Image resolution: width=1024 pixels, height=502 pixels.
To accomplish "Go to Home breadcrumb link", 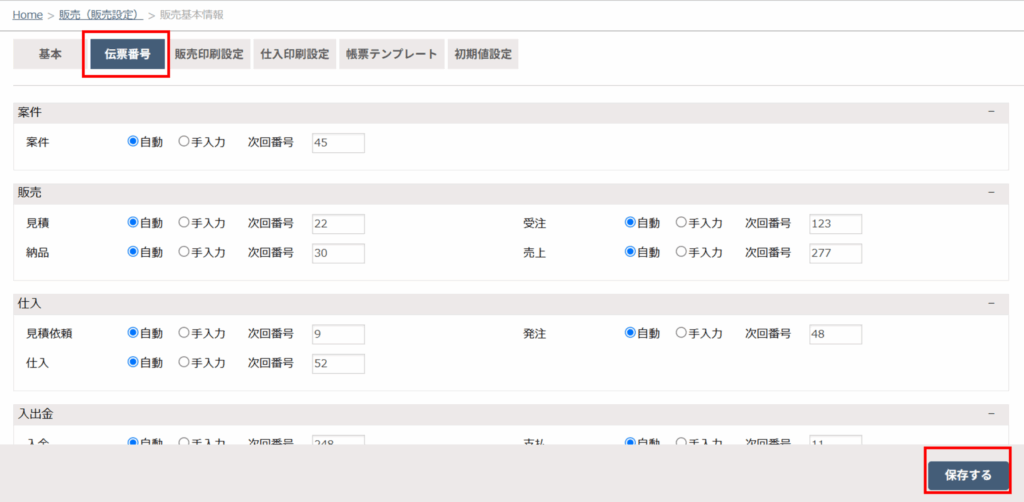I will pos(27,15).
